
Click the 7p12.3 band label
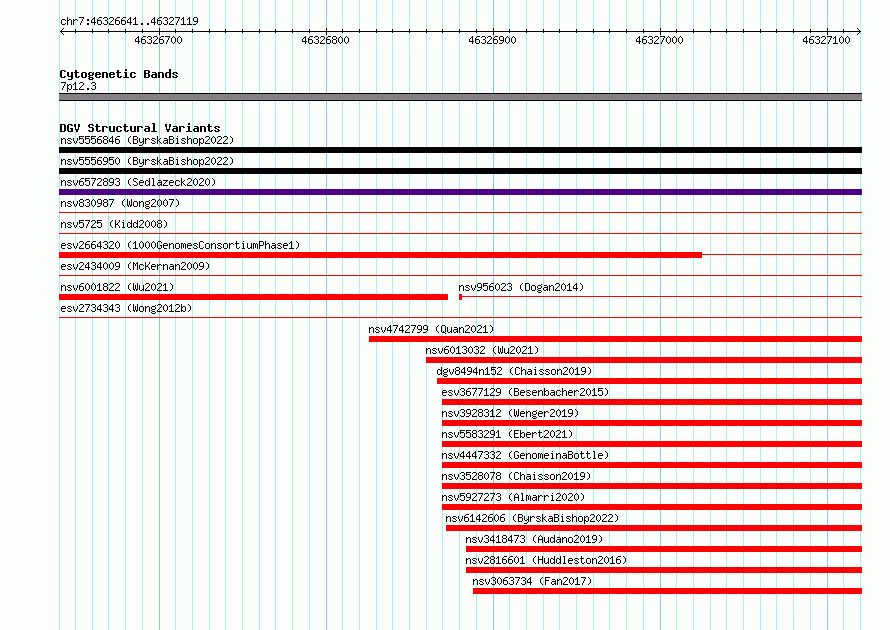[x=78, y=86]
